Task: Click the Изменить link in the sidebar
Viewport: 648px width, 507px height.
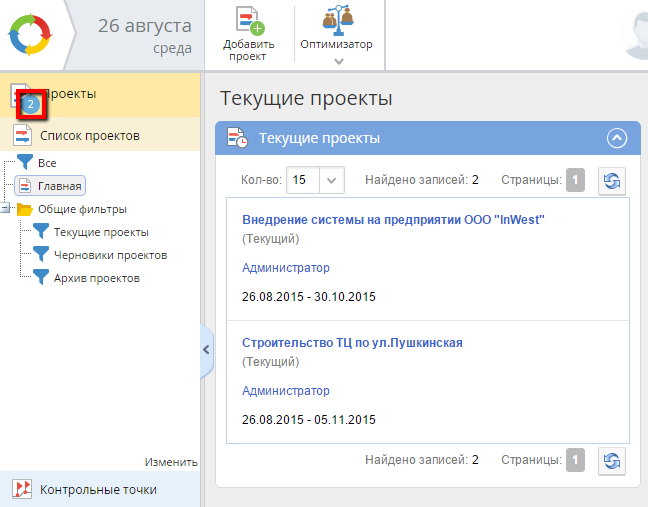Action: [x=170, y=462]
